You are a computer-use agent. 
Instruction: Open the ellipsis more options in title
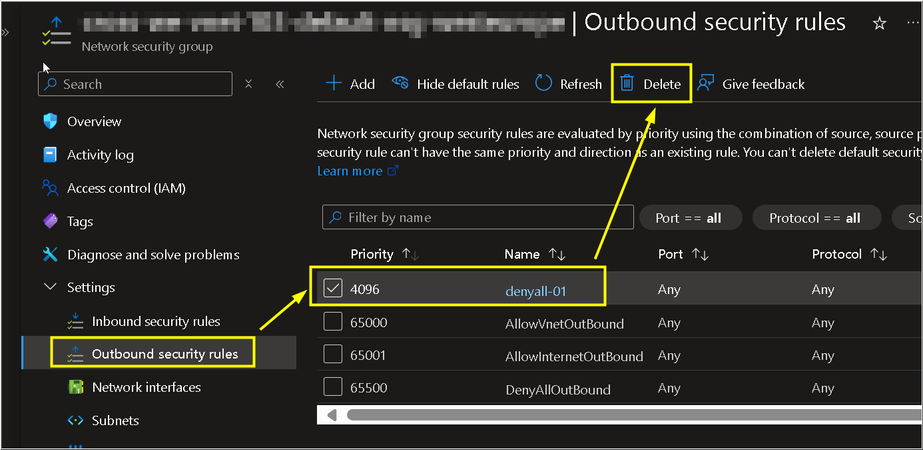click(913, 22)
